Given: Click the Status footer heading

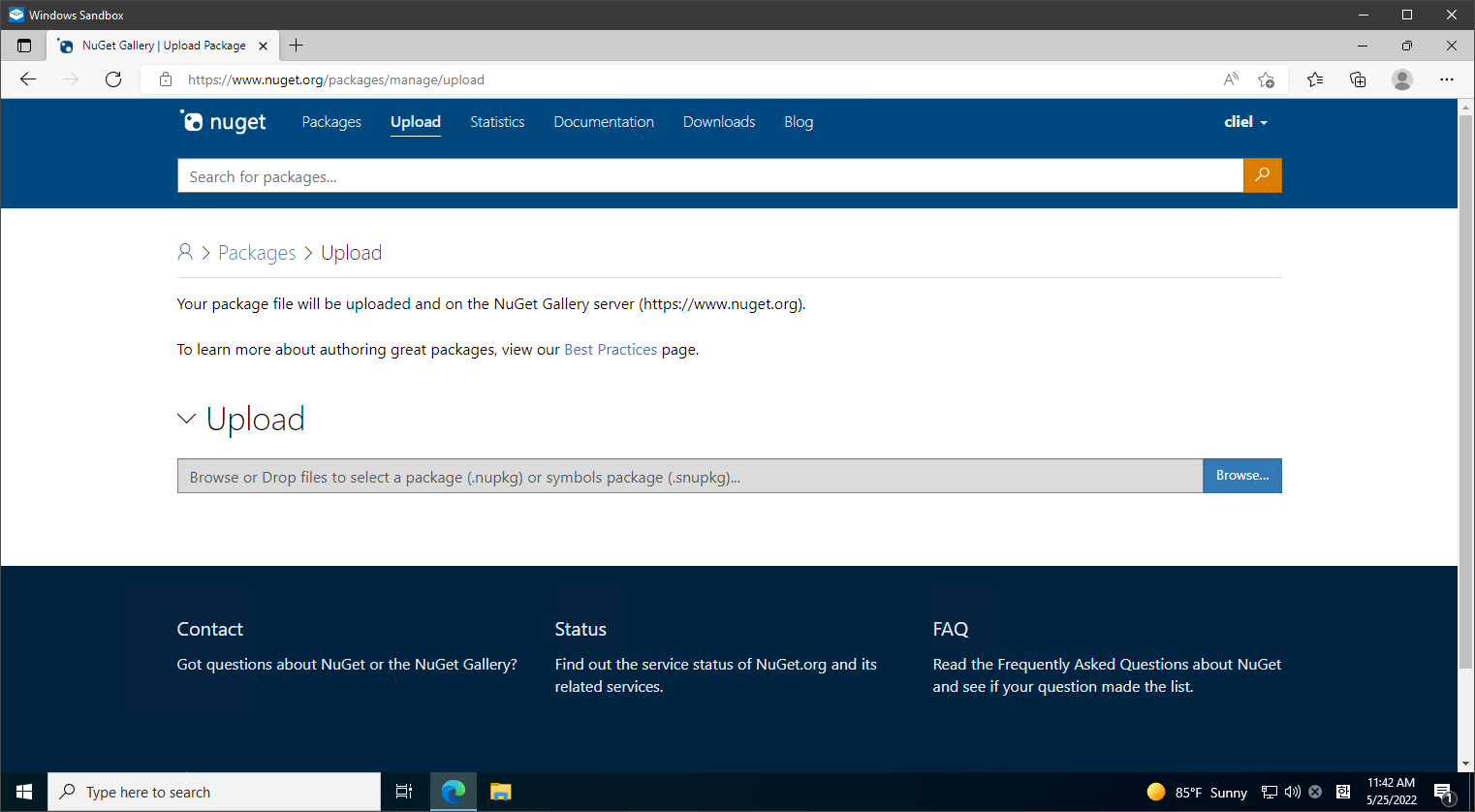Looking at the screenshot, I should 581,629.
